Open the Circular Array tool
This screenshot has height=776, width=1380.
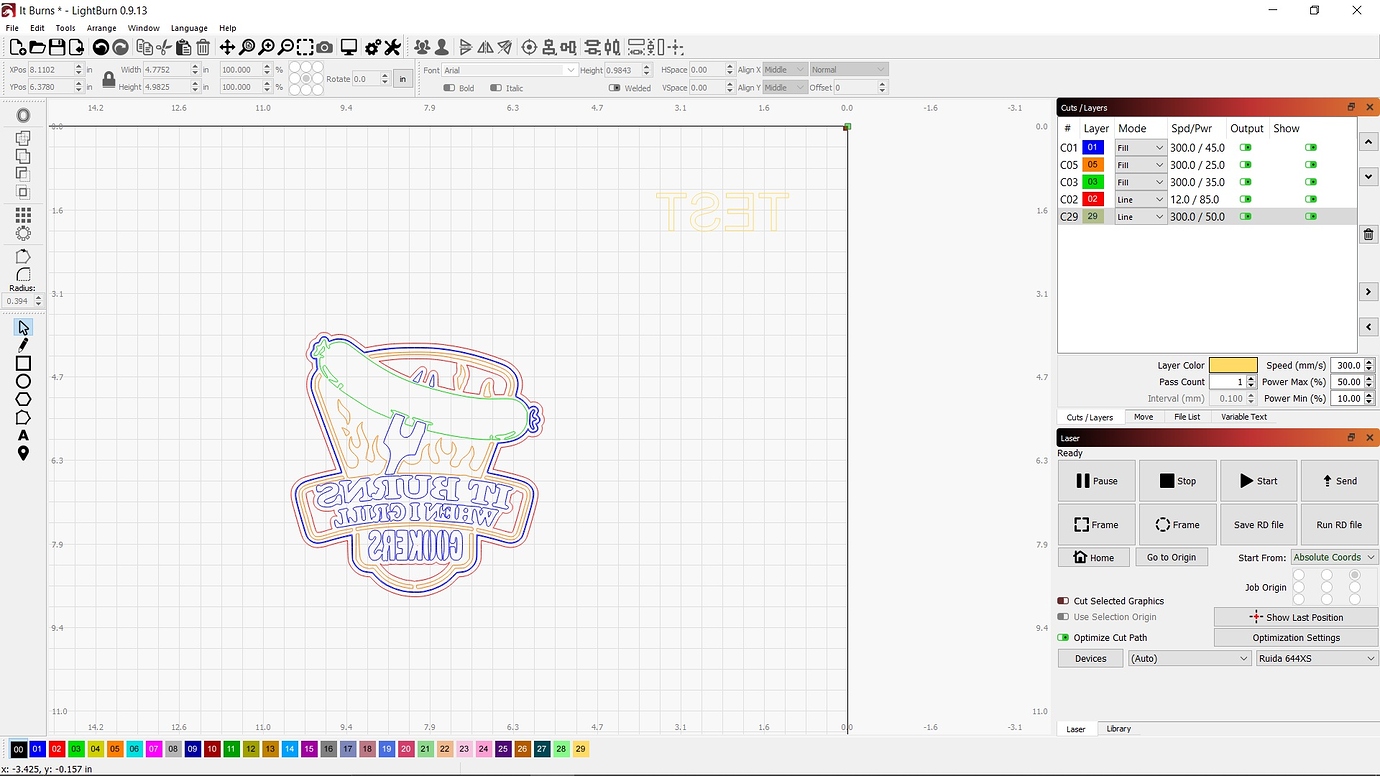pos(23,233)
